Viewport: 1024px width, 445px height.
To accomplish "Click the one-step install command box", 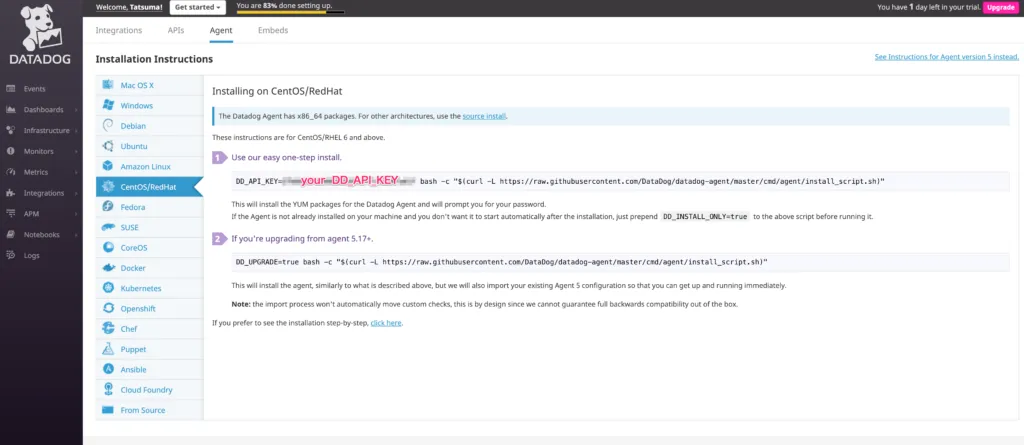I will 619,181.
